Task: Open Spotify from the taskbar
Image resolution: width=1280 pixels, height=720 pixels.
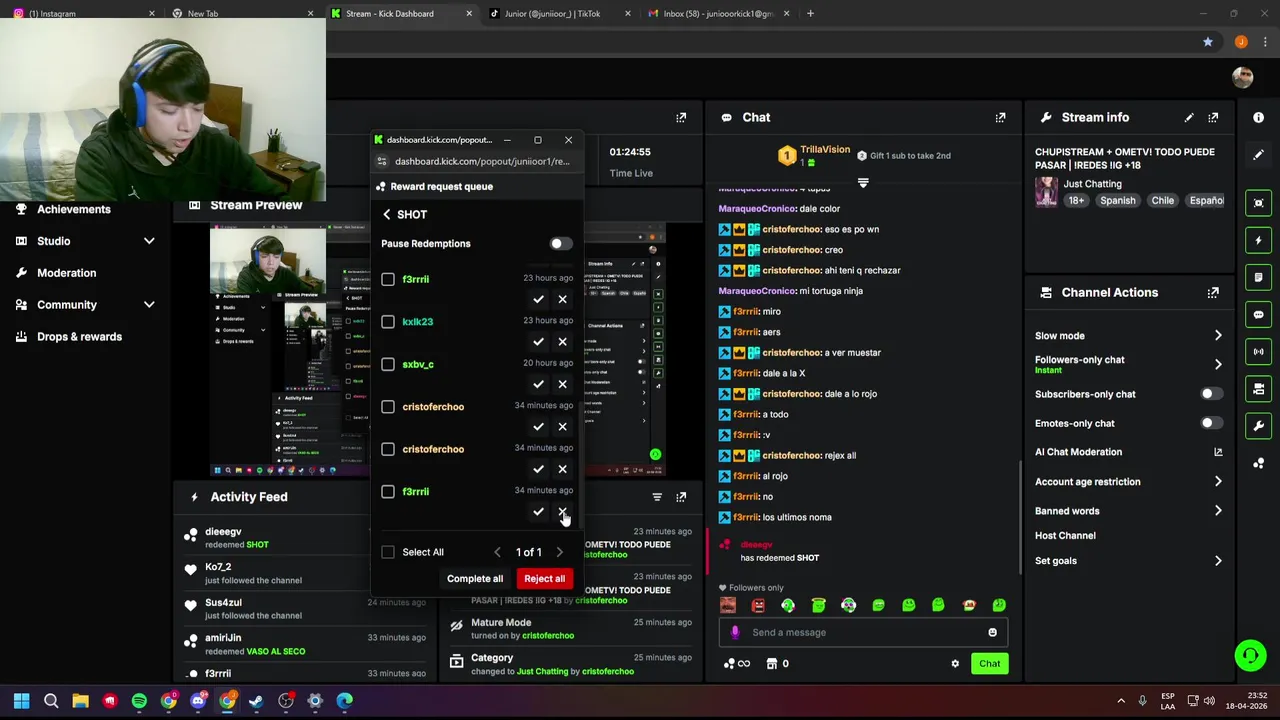Action: (139, 701)
